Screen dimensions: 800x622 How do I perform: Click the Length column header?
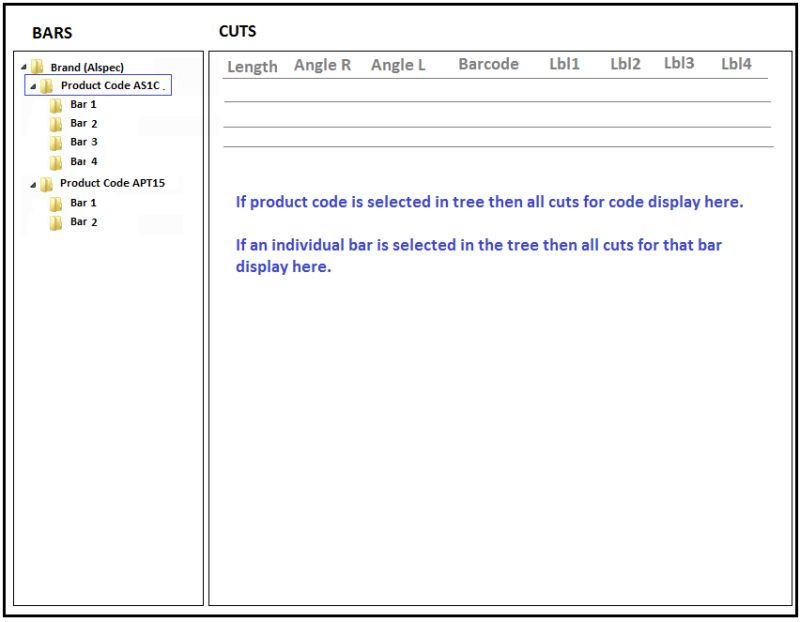point(253,66)
